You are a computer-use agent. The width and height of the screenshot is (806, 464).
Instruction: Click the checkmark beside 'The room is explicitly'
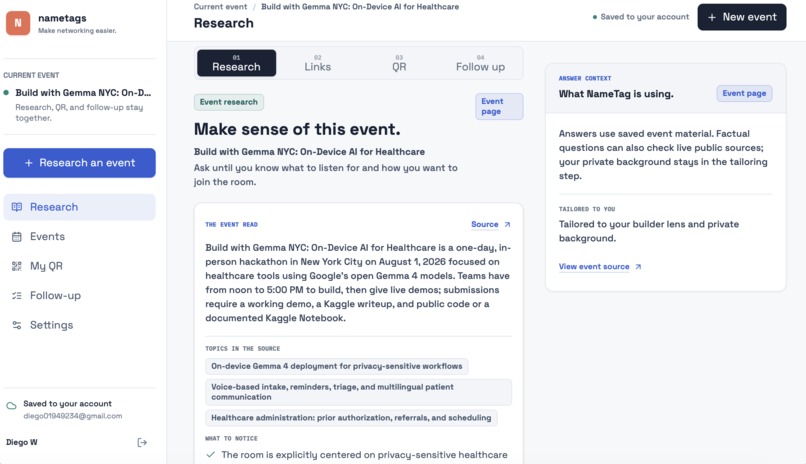tap(210, 455)
